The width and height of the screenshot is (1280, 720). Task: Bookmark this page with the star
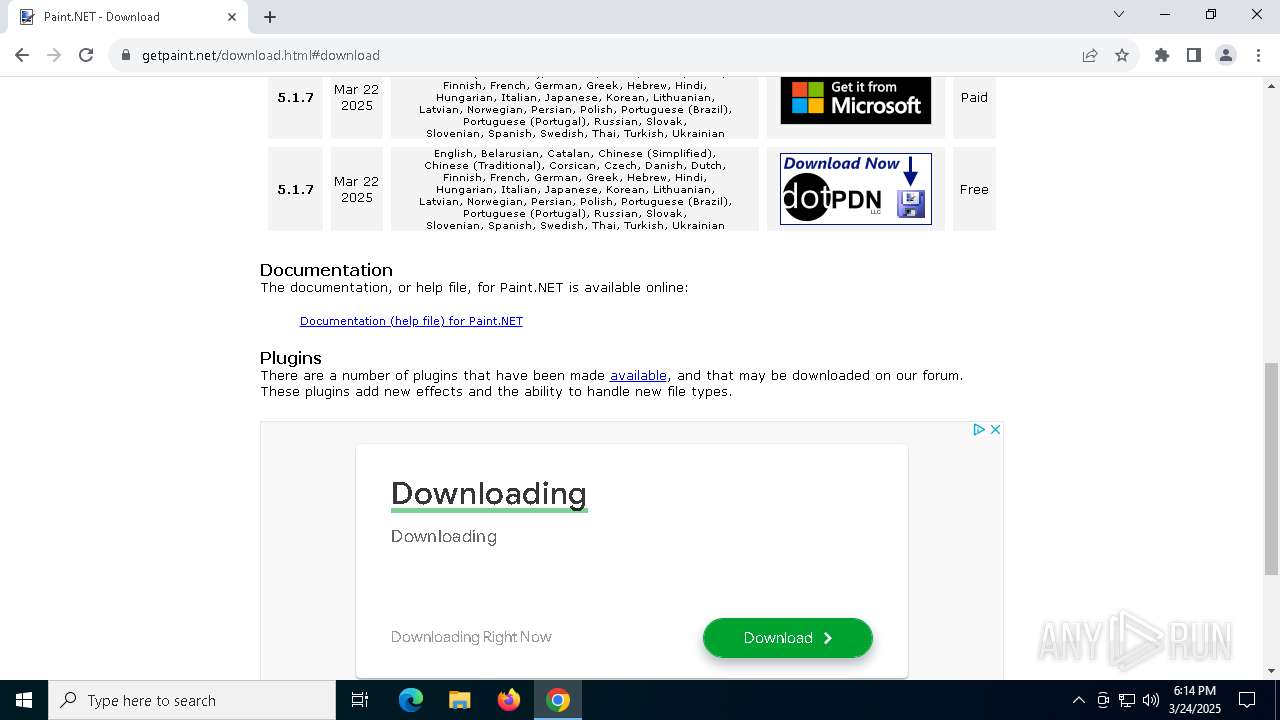[1122, 56]
